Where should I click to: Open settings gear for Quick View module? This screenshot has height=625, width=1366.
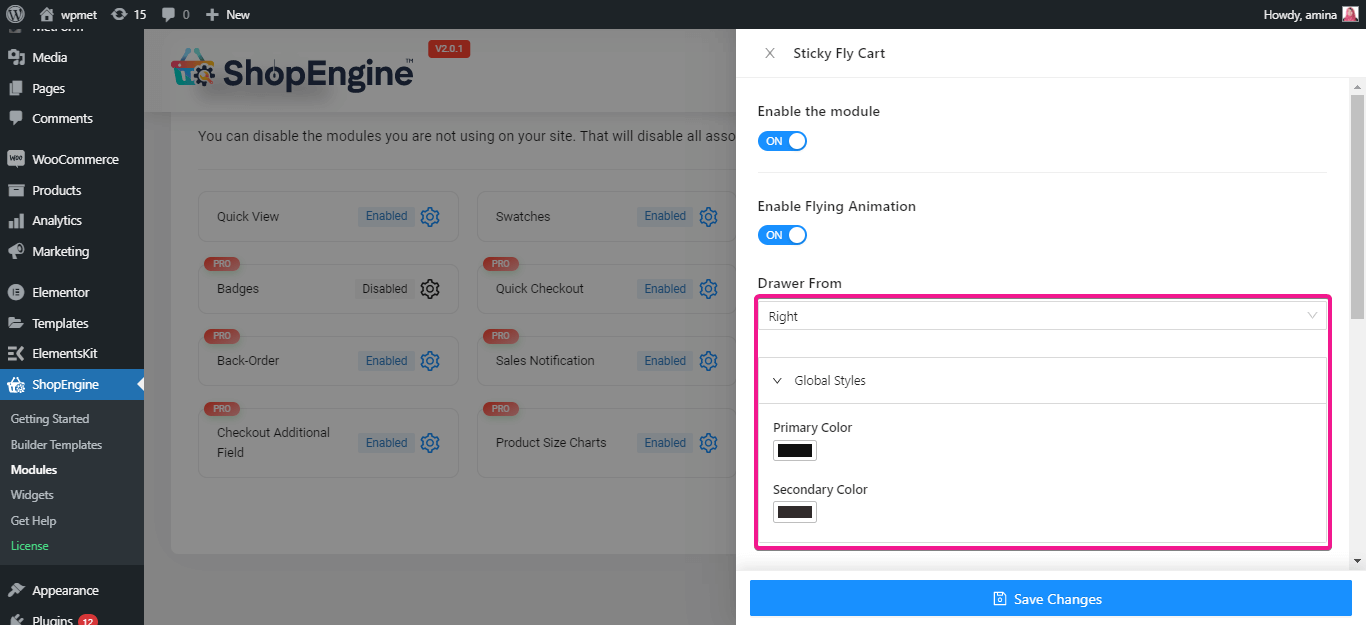point(430,216)
